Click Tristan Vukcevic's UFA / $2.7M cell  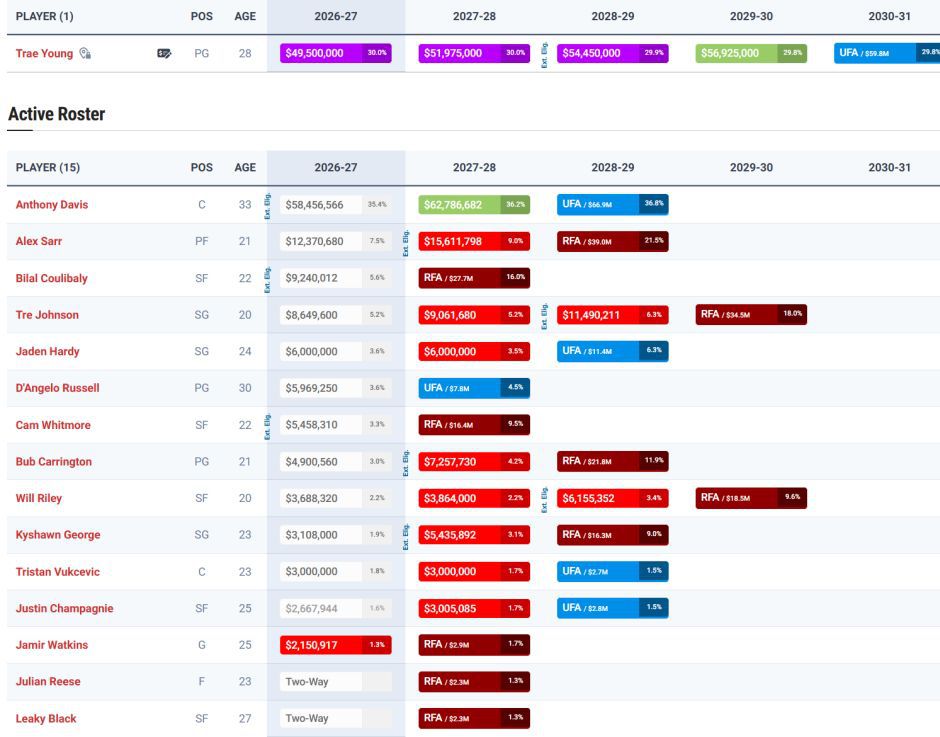(x=613, y=571)
